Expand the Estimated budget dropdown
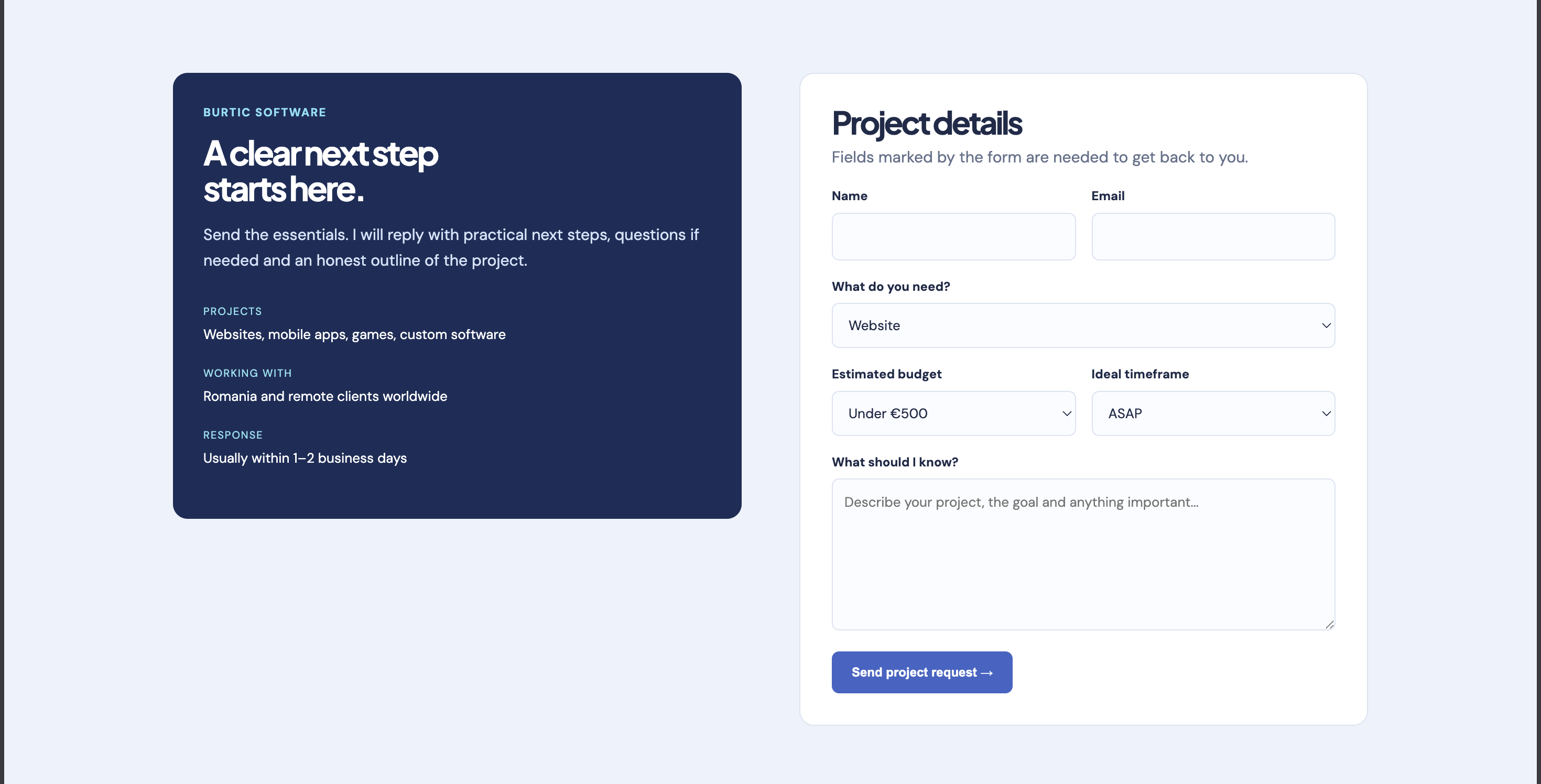Screen dimensions: 1541x784 (953, 413)
